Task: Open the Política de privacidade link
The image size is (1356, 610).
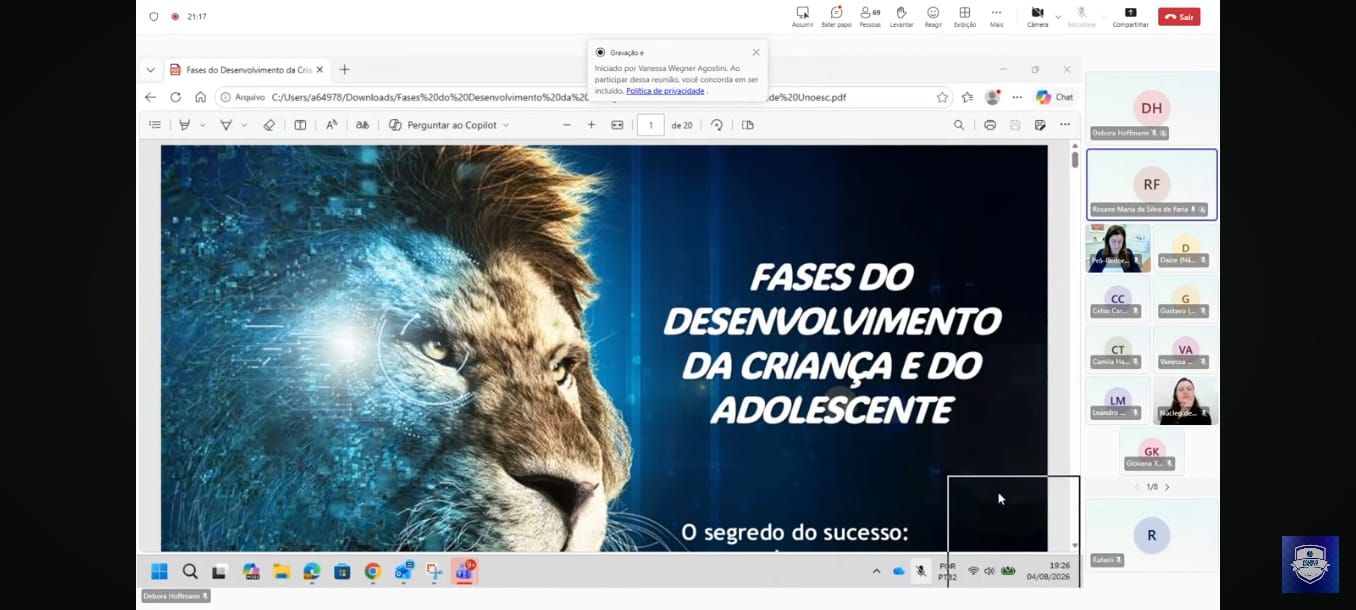Action: coord(665,91)
